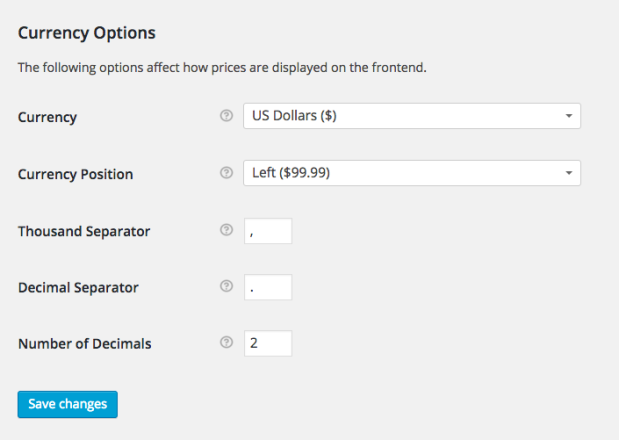619x440 pixels.
Task: Open the US Dollars ($) currency dropdown
Action: pyautogui.click(x=412, y=116)
